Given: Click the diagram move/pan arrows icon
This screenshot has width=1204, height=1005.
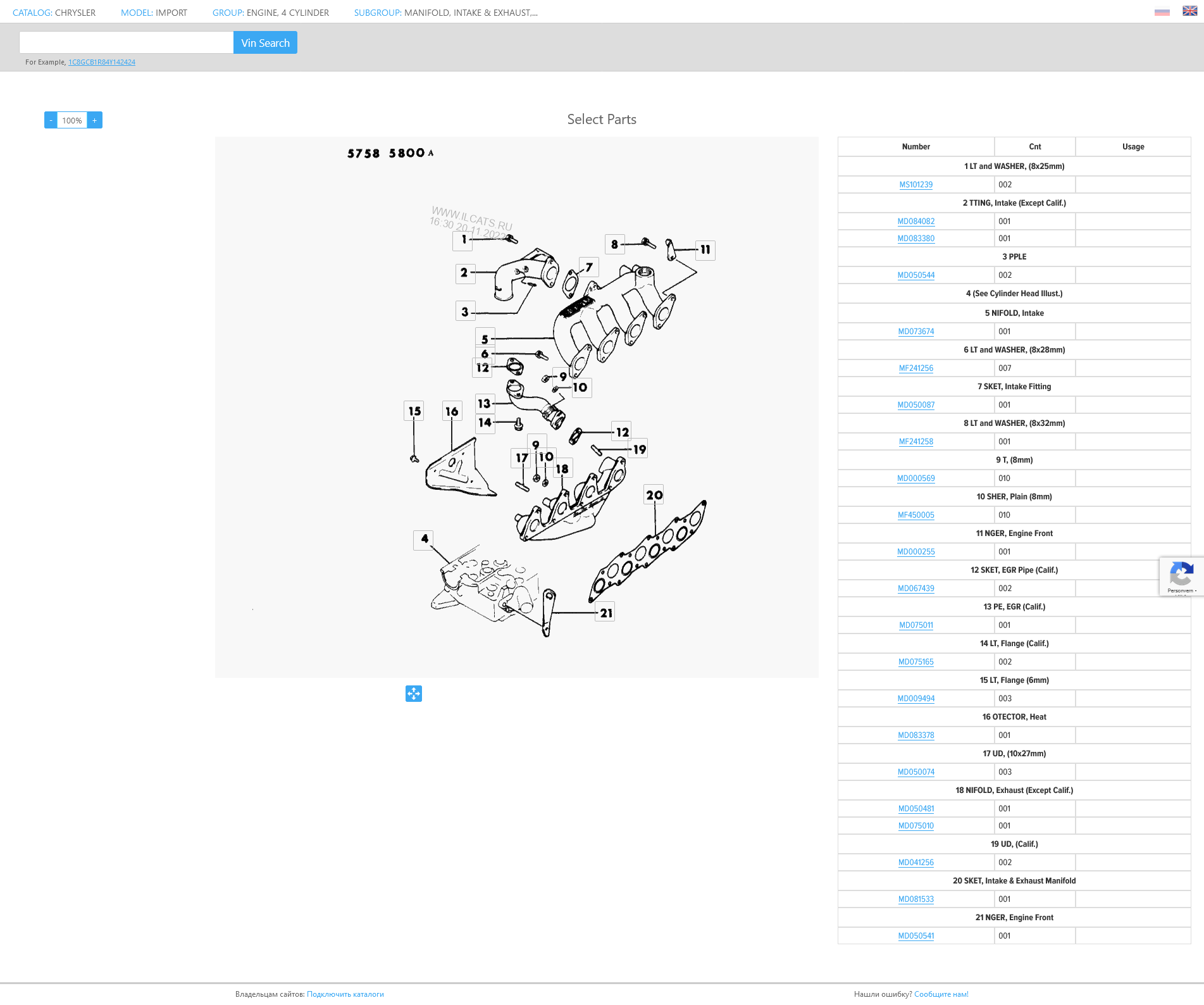Looking at the screenshot, I should pyautogui.click(x=413, y=694).
